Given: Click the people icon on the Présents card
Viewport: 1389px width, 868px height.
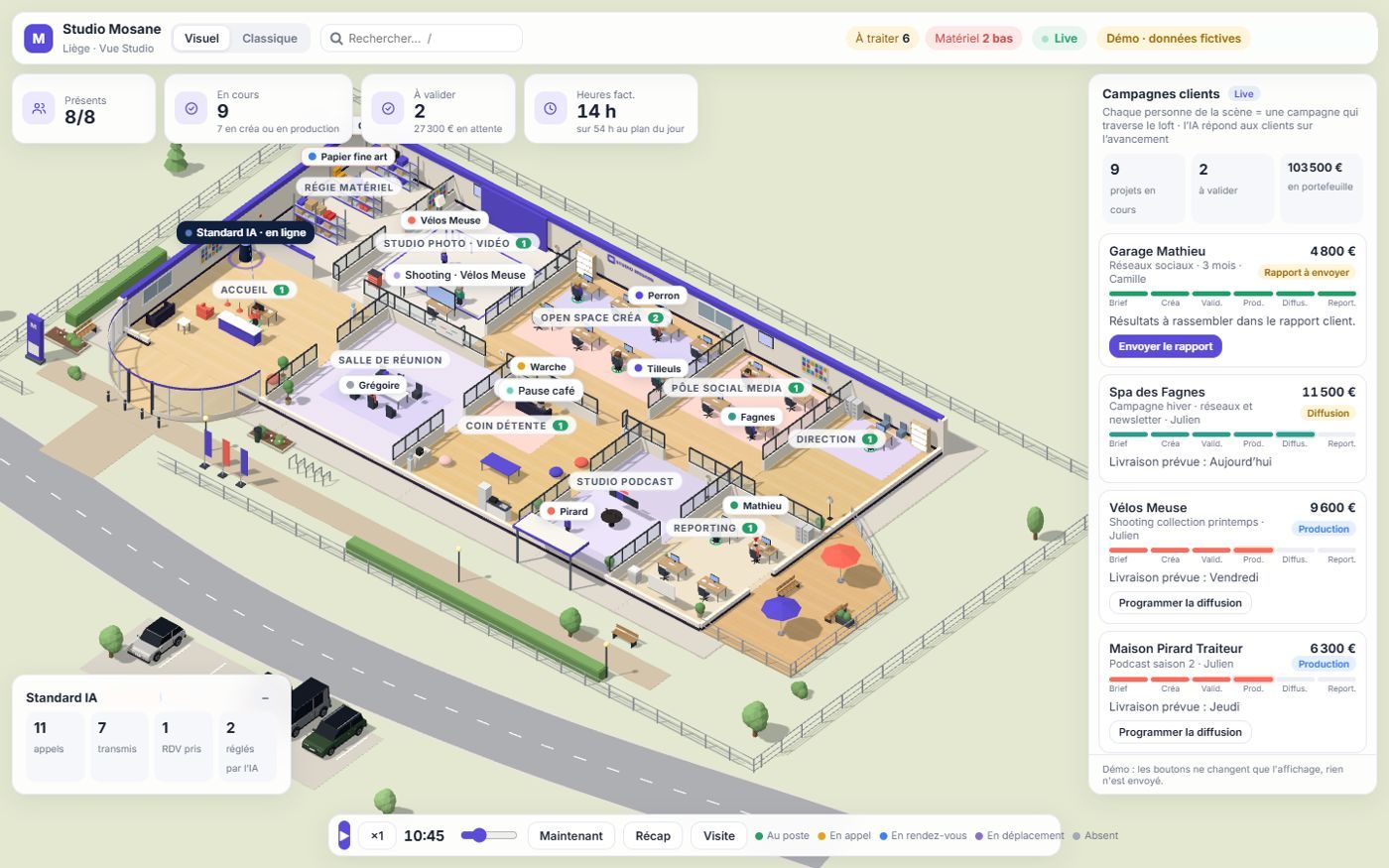Looking at the screenshot, I should 40,108.
